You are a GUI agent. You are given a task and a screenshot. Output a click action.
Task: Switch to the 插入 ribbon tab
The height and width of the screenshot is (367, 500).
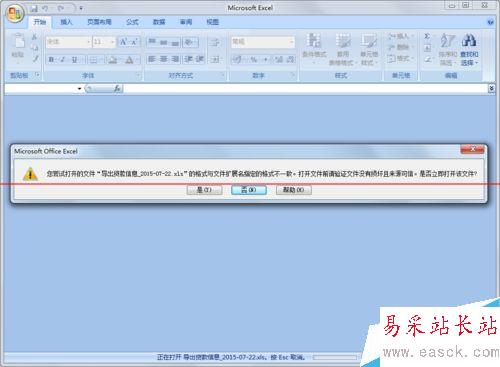coord(66,22)
